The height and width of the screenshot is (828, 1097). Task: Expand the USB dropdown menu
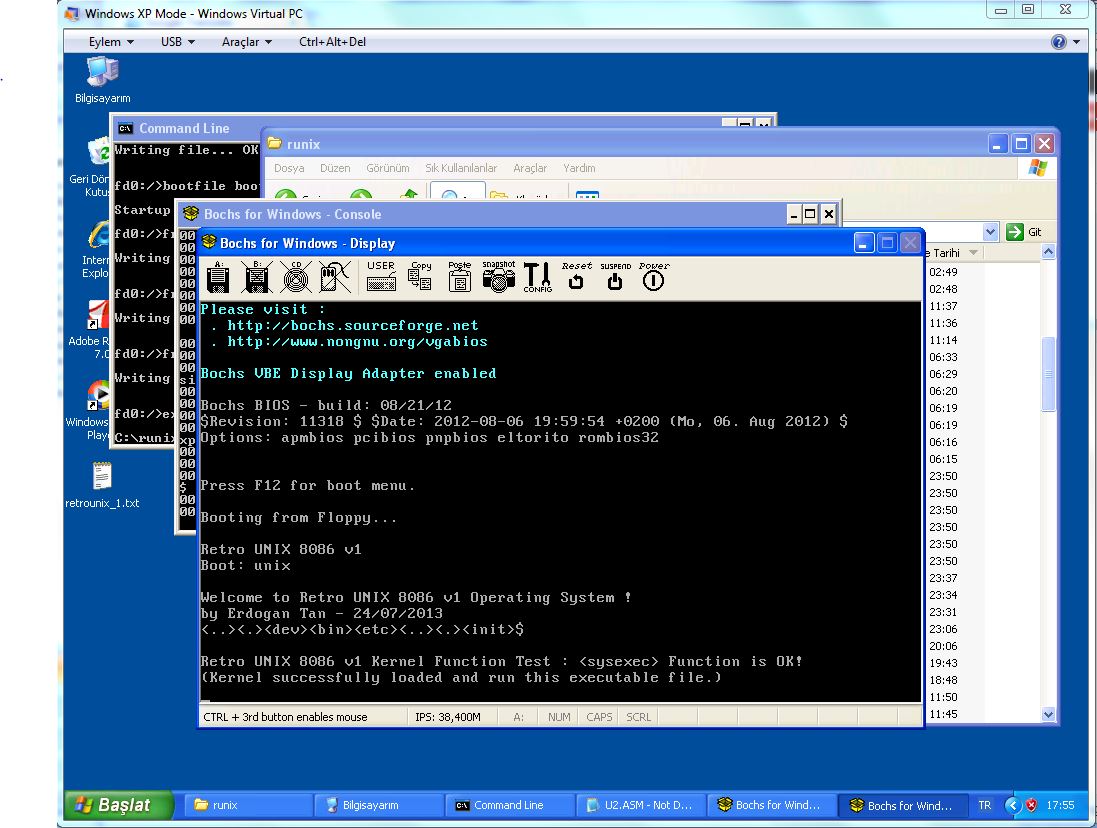pyautogui.click(x=177, y=42)
